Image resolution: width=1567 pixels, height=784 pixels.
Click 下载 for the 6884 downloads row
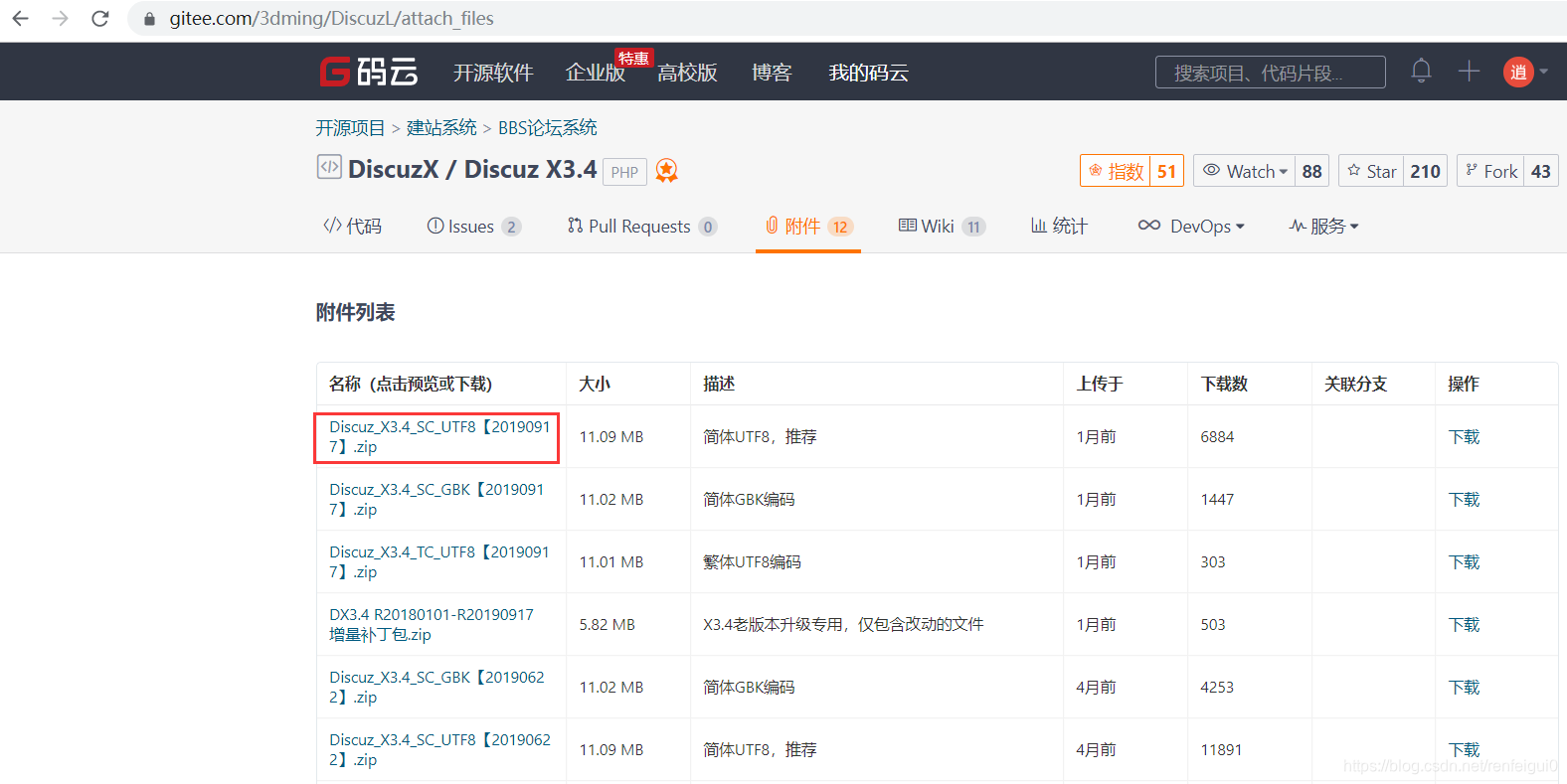coord(1464,437)
